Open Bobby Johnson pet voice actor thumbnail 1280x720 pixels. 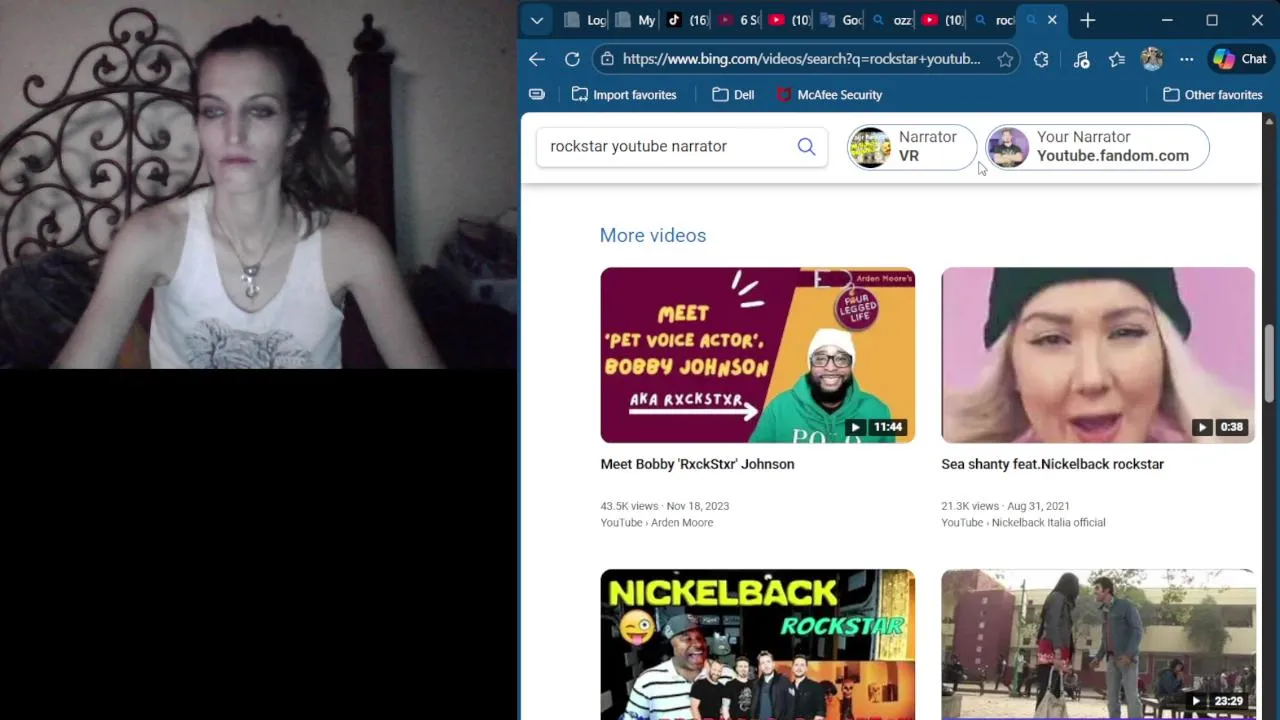pos(757,355)
